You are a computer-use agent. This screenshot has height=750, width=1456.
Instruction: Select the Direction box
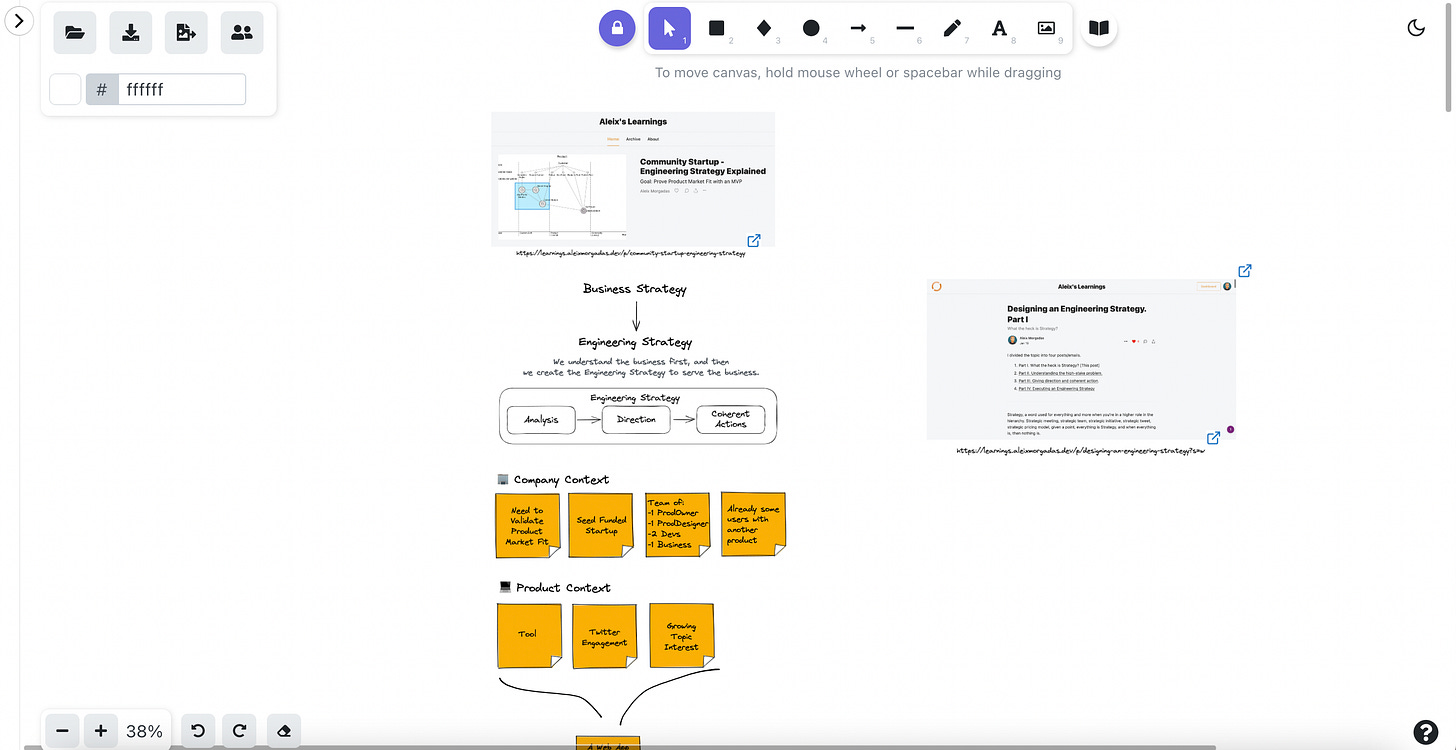pyautogui.click(x=636, y=419)
